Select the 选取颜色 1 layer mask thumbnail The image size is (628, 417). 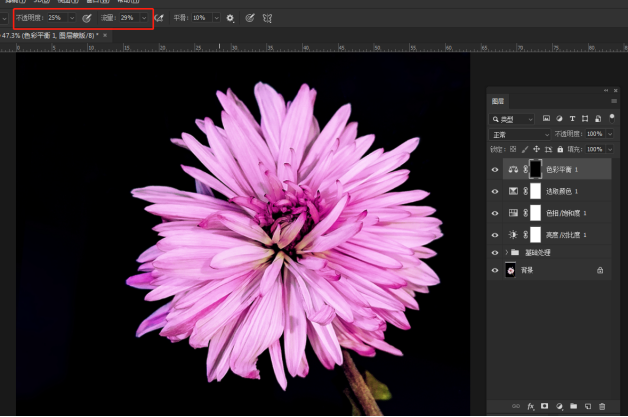[x=535, y=191]
